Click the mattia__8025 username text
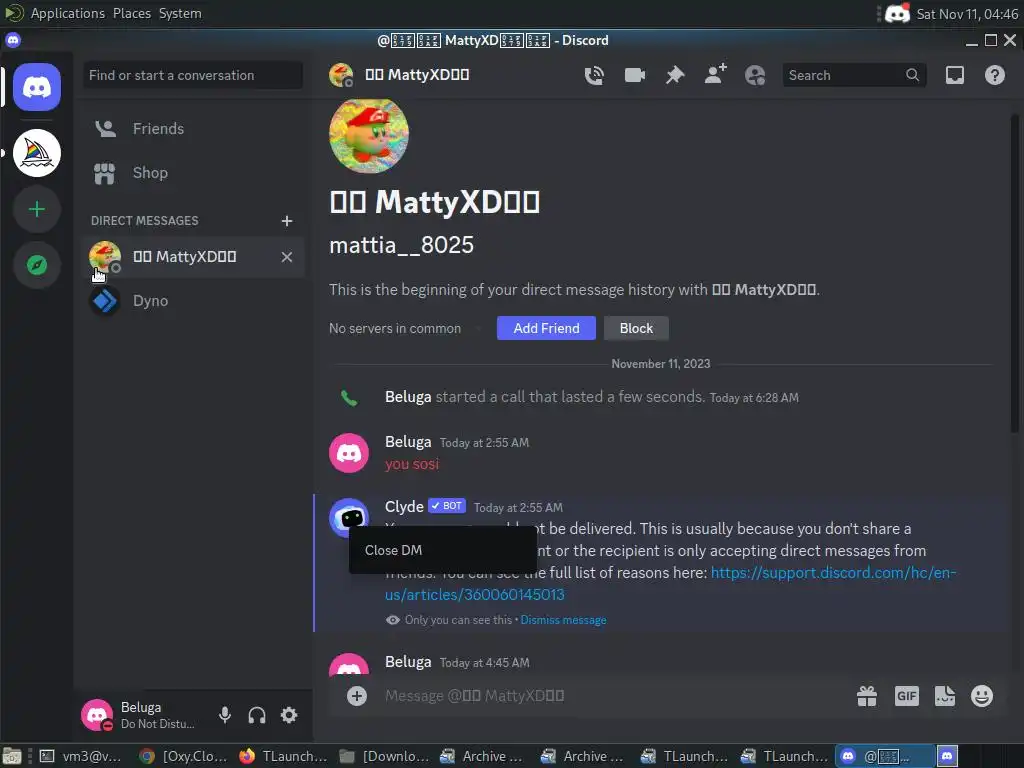 pos(401,245)
